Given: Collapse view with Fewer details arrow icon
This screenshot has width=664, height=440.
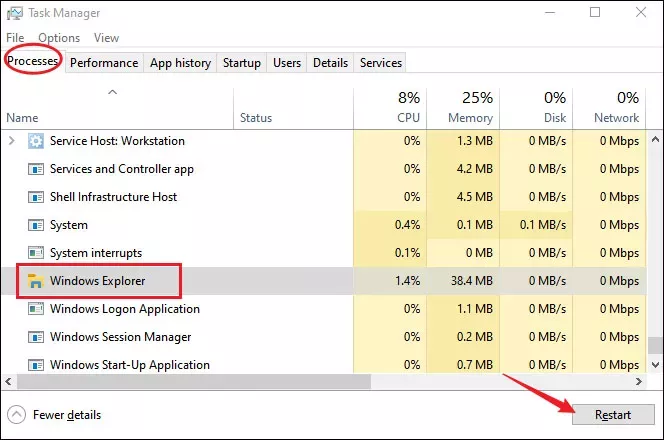Looking at the screenshot, I should (17, 415).
